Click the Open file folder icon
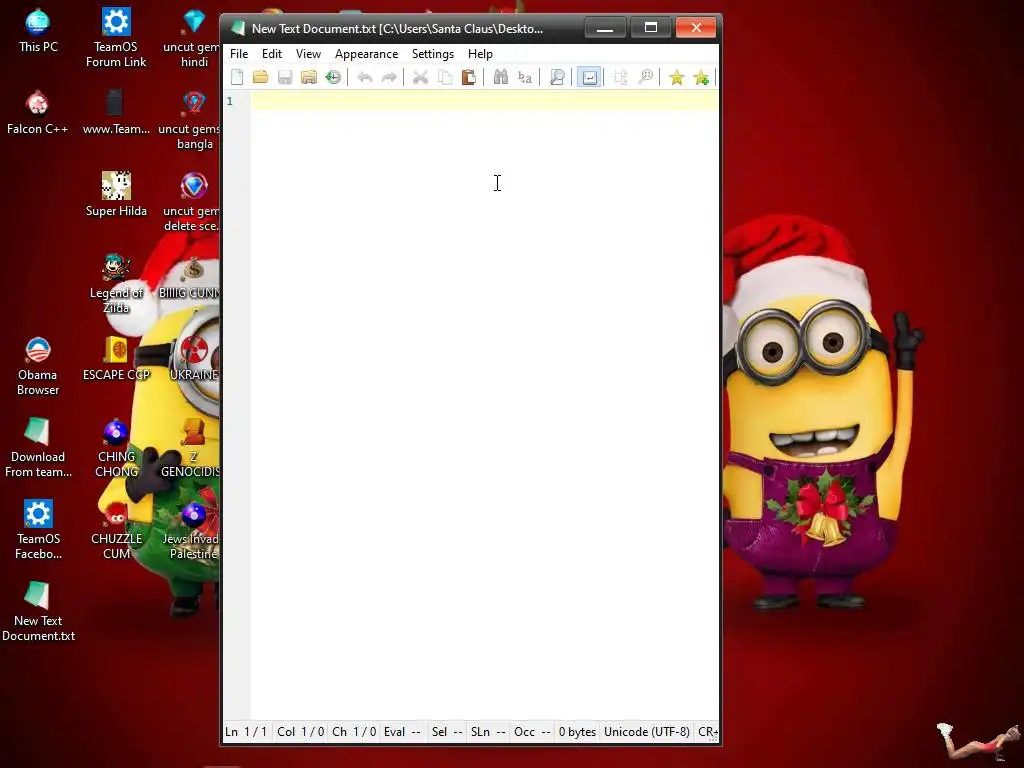 click(261, 77)
